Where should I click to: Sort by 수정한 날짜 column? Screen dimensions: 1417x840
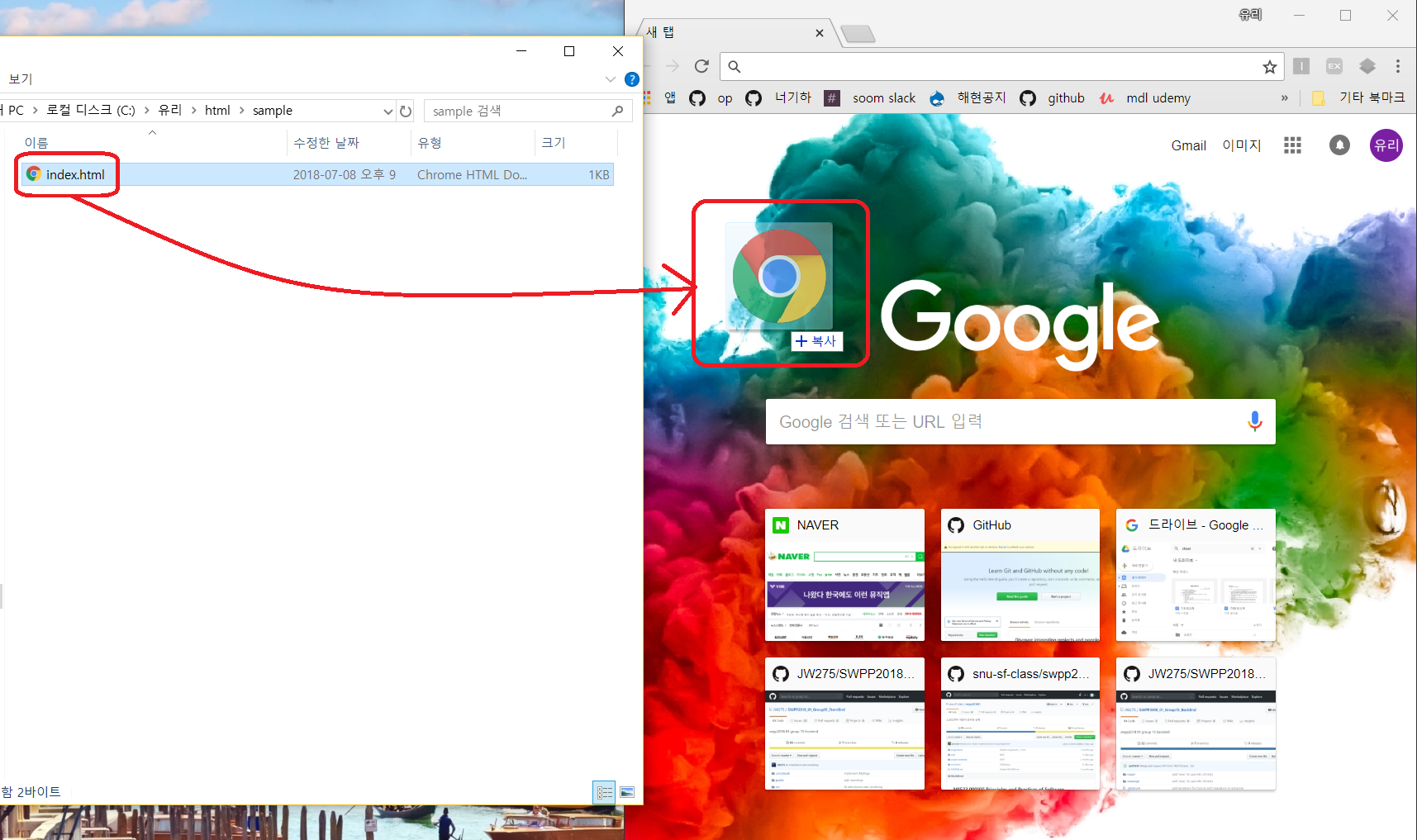(x=326, y=142)
